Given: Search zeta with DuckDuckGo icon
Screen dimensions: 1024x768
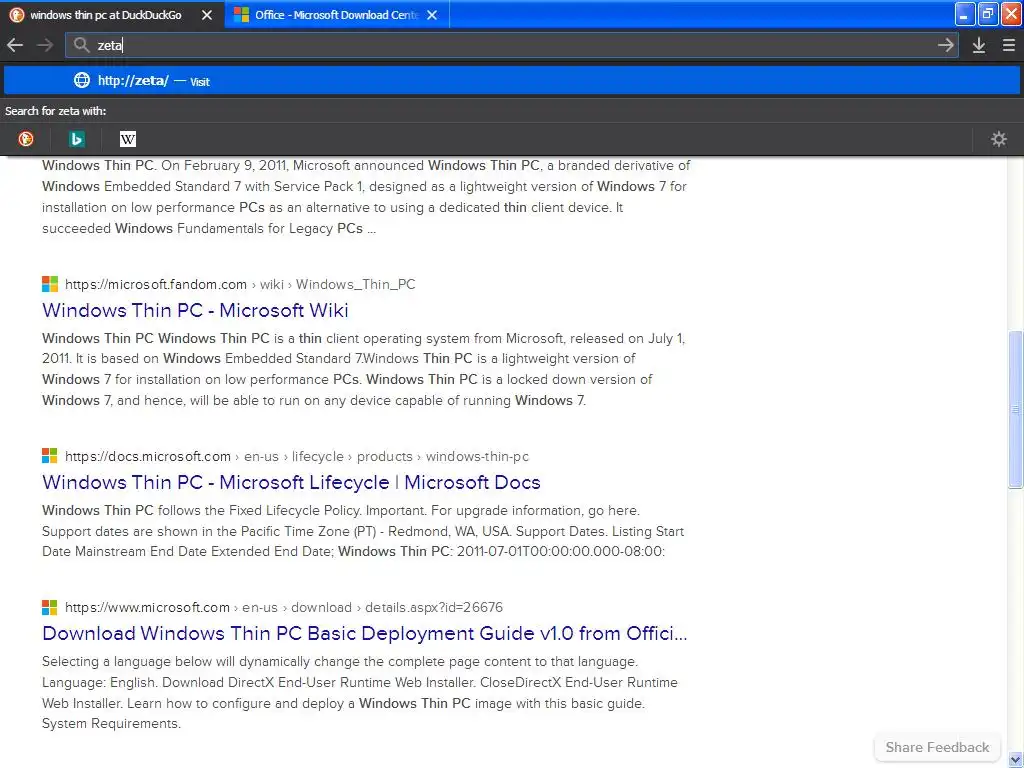Looking at the screenshot, I should [x=26, y=138].
